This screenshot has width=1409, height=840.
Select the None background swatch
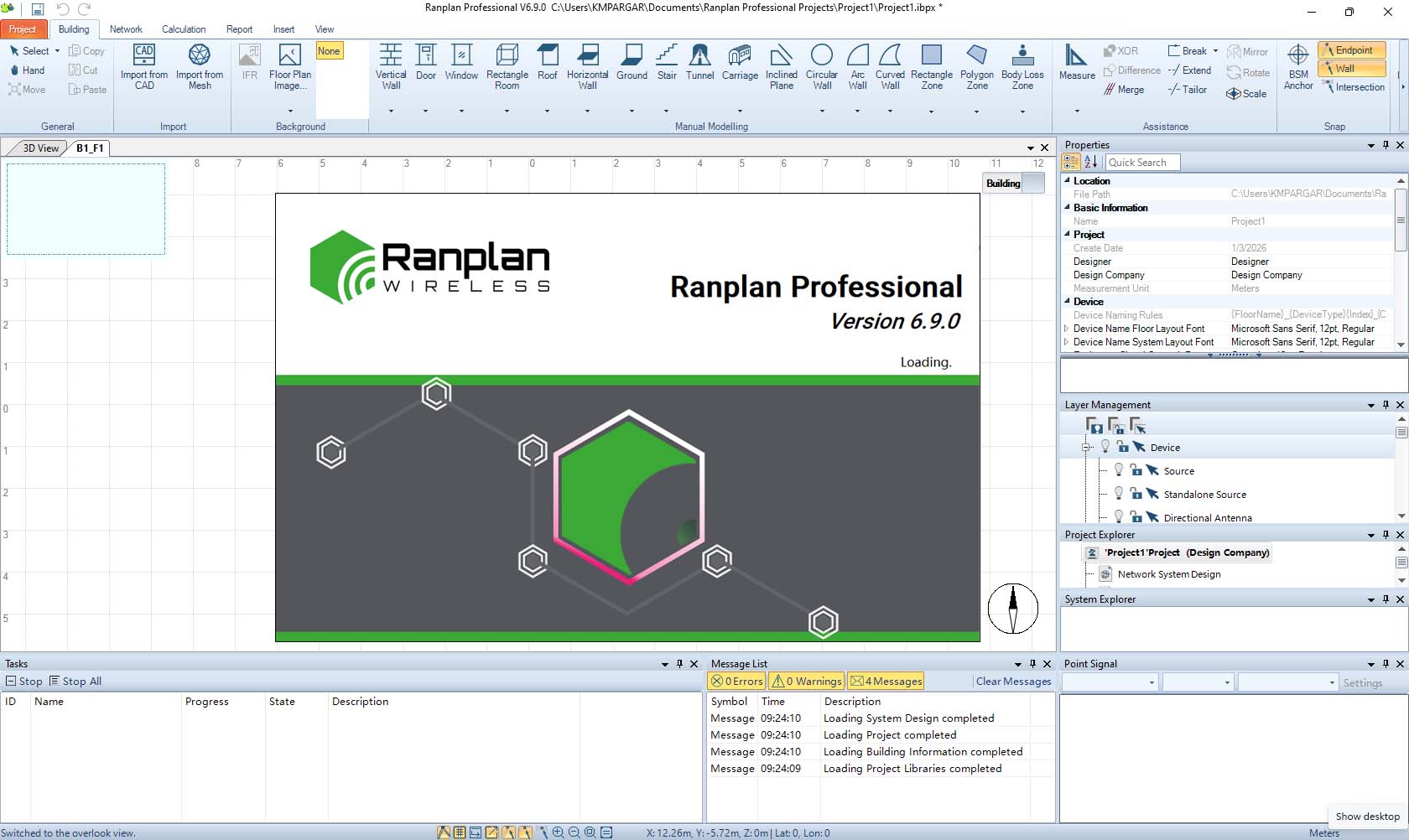click(x=329, y=51)
